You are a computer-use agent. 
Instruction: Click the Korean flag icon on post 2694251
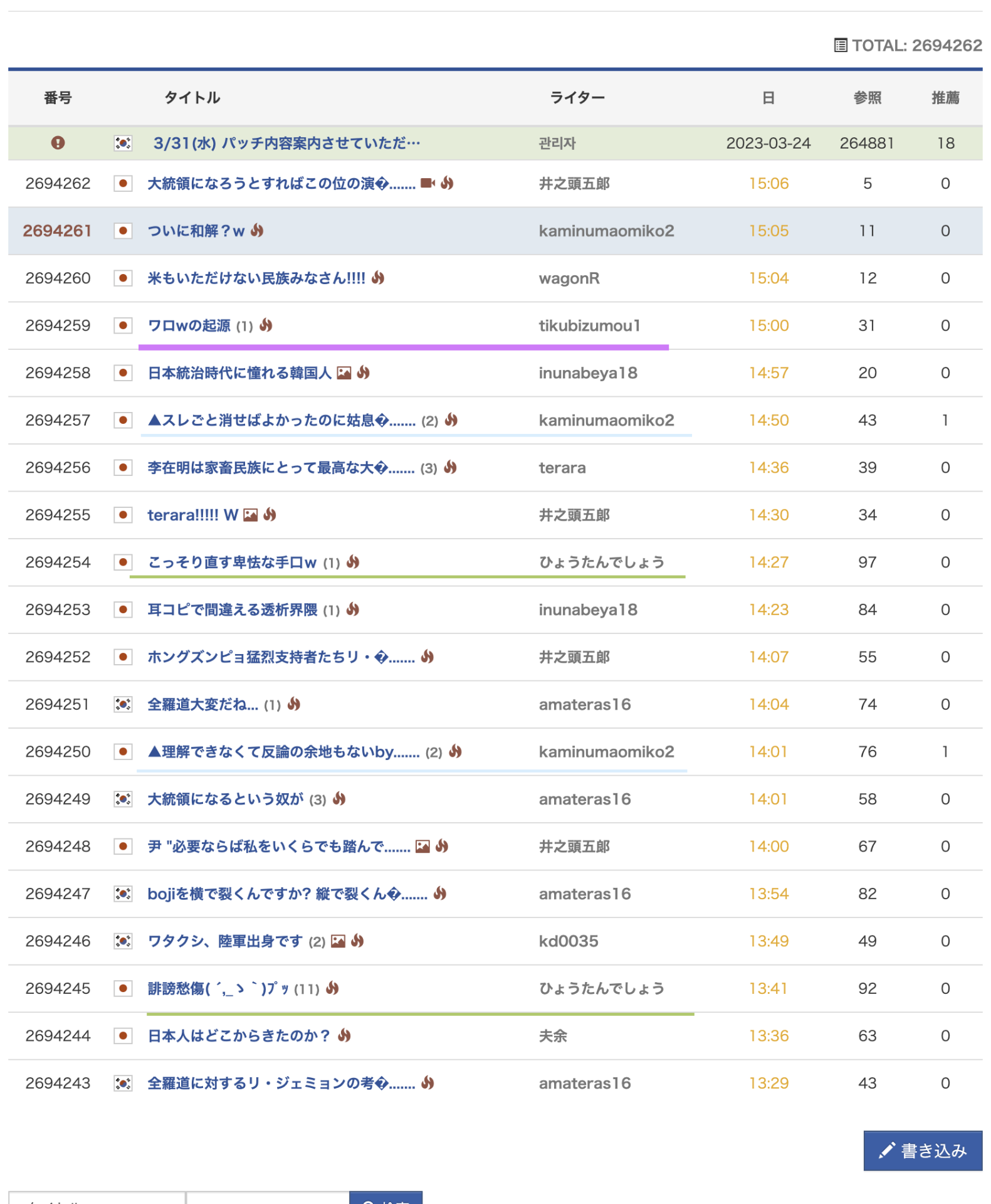[123, 704]
